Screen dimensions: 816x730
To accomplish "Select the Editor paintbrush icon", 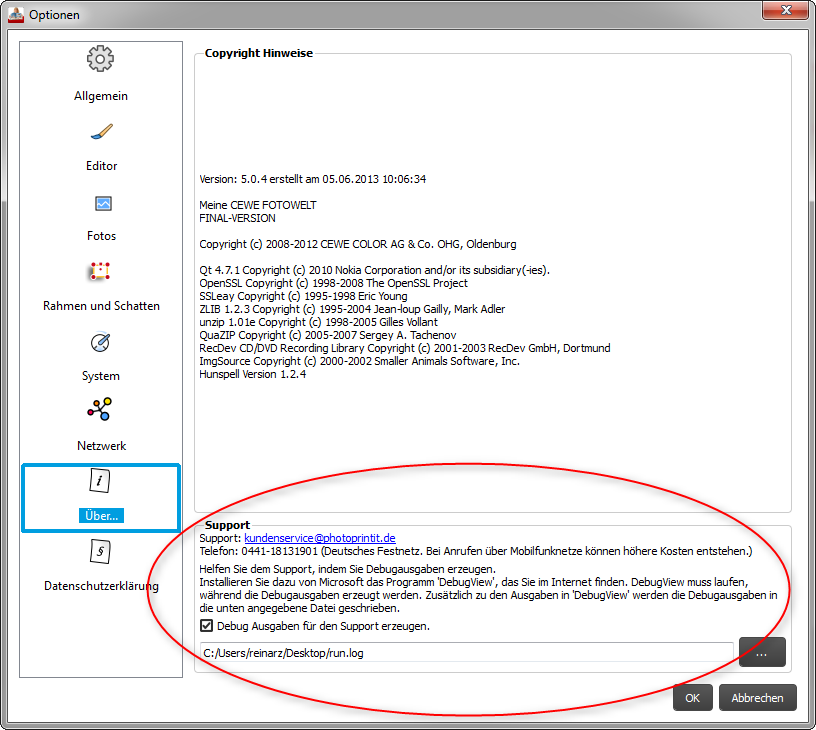I will tap(101, 131).
